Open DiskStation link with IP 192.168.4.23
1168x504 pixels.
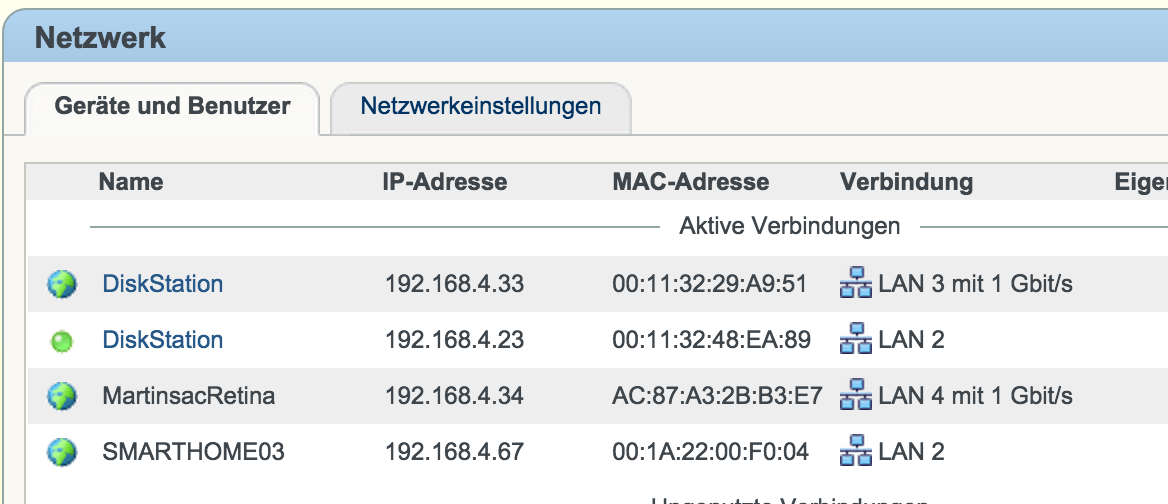(162, 339)
